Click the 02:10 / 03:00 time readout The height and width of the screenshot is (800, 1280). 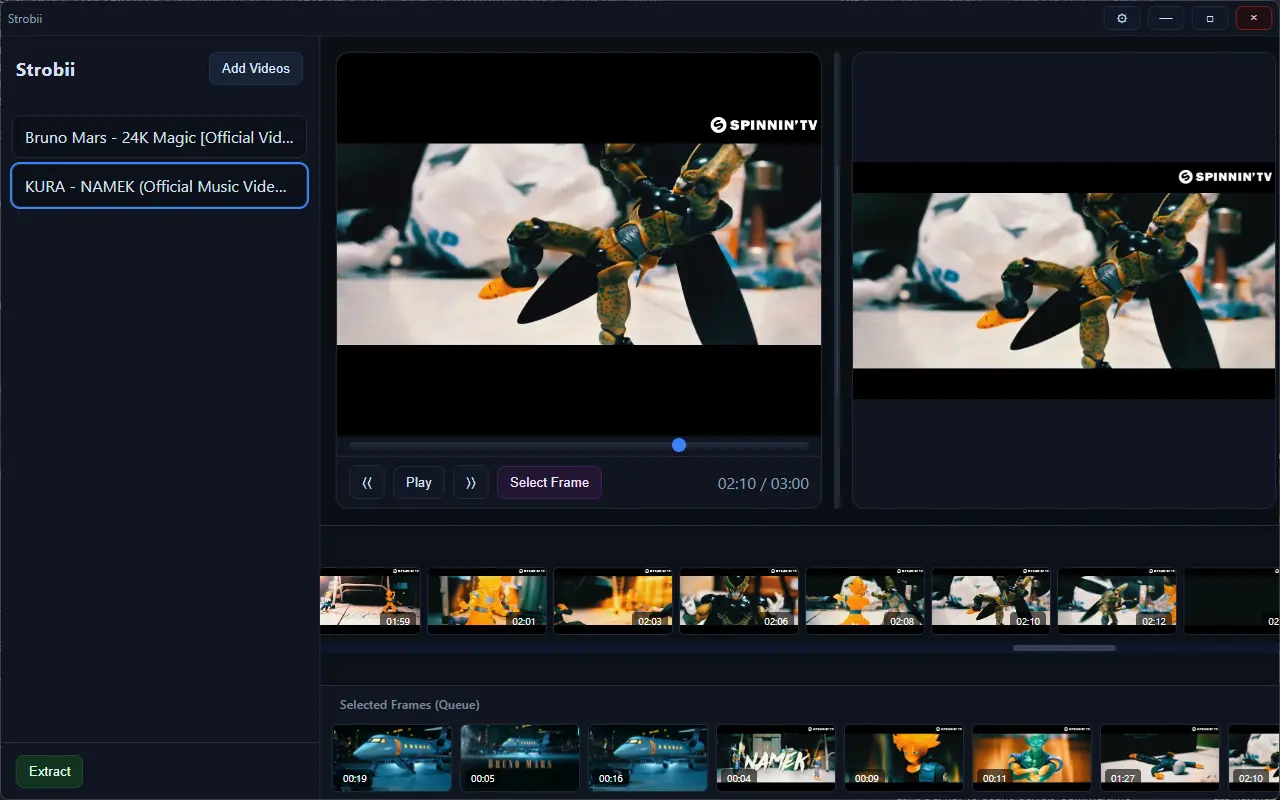click(x=763, y=483)
